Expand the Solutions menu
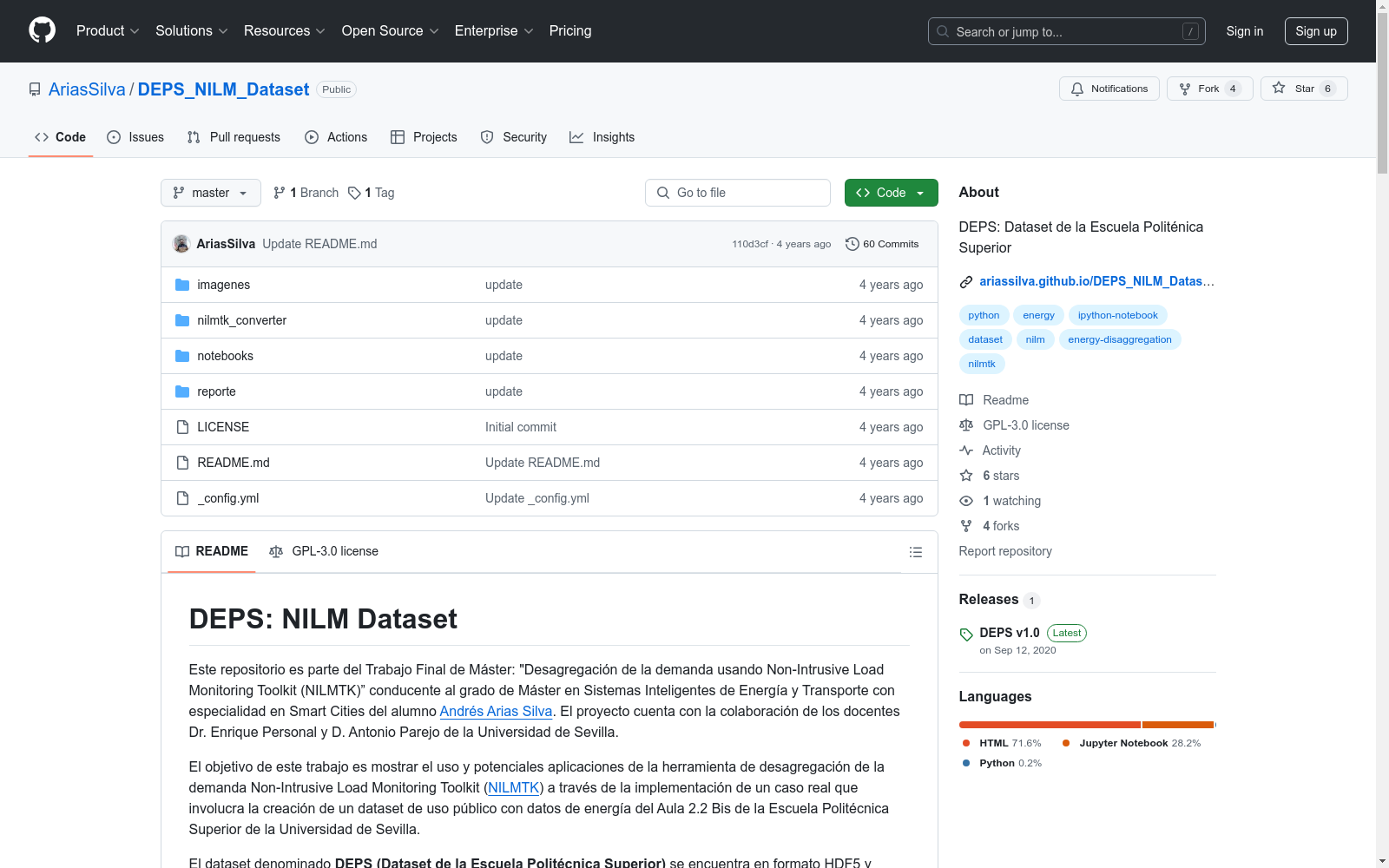The height and width of the screenshot is (868, 1389). [192, 31]
